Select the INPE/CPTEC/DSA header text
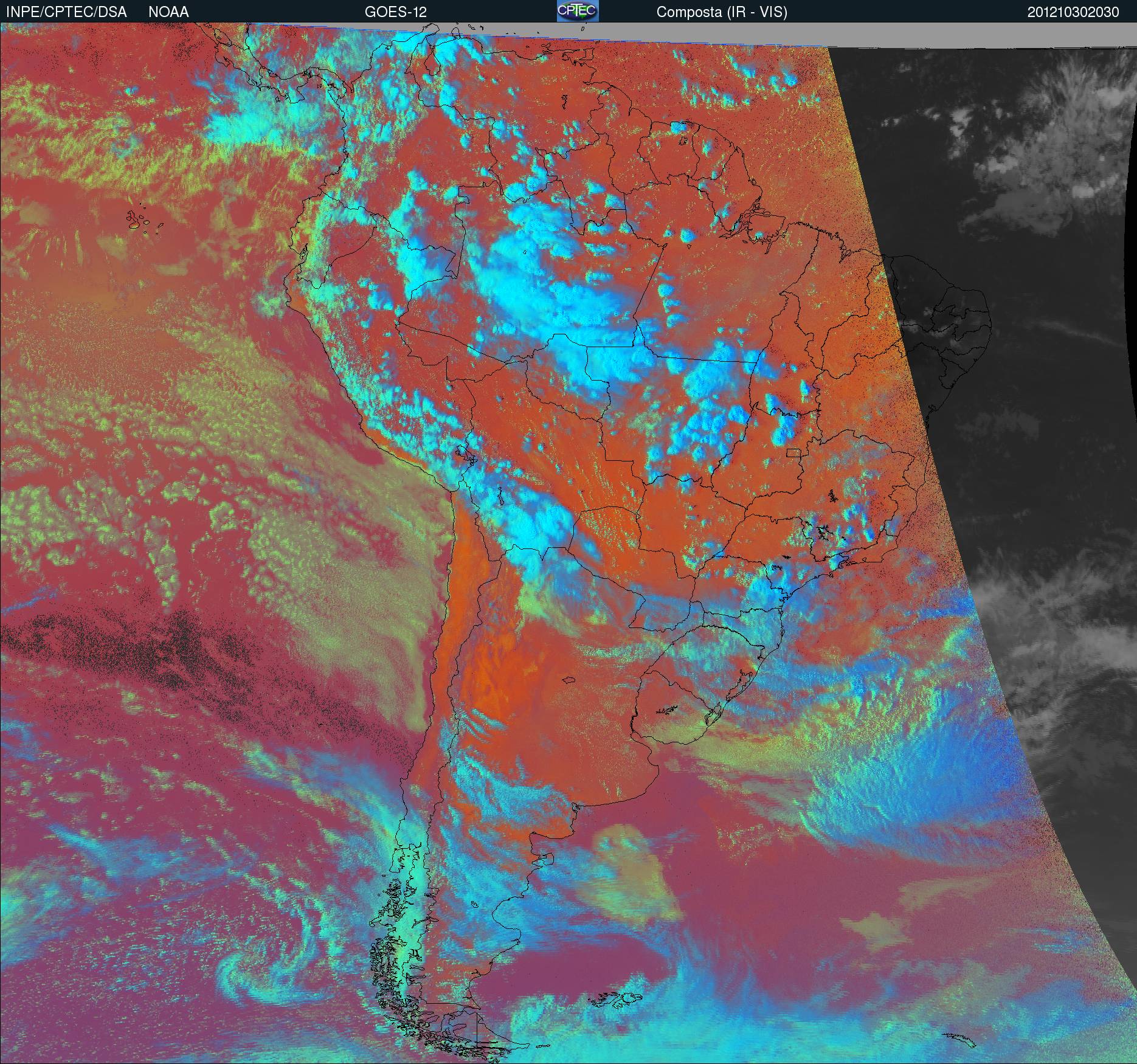The image size is (1137, 1064). pos(66,12)
